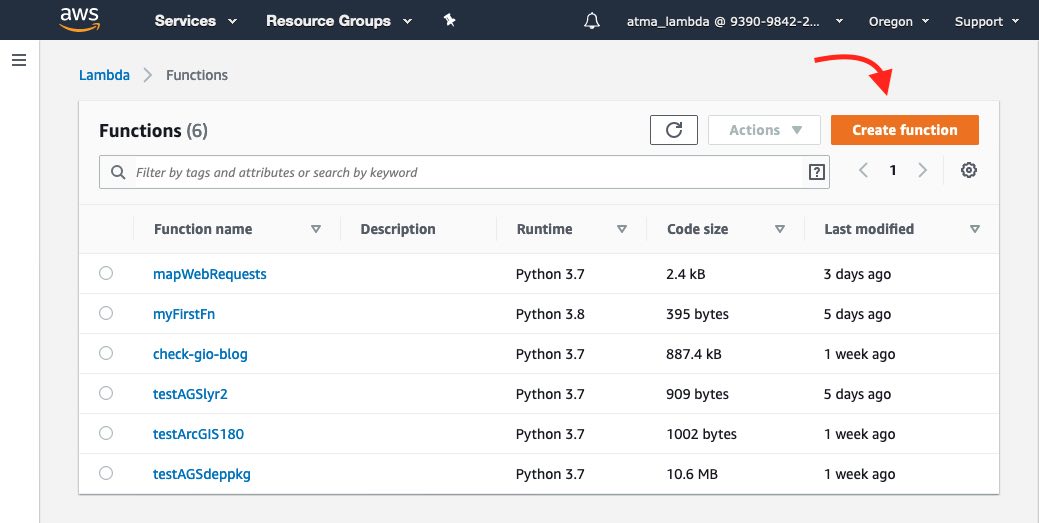
Task: Sort by Last modified column arrow
Action: click(x=975, y=229)
